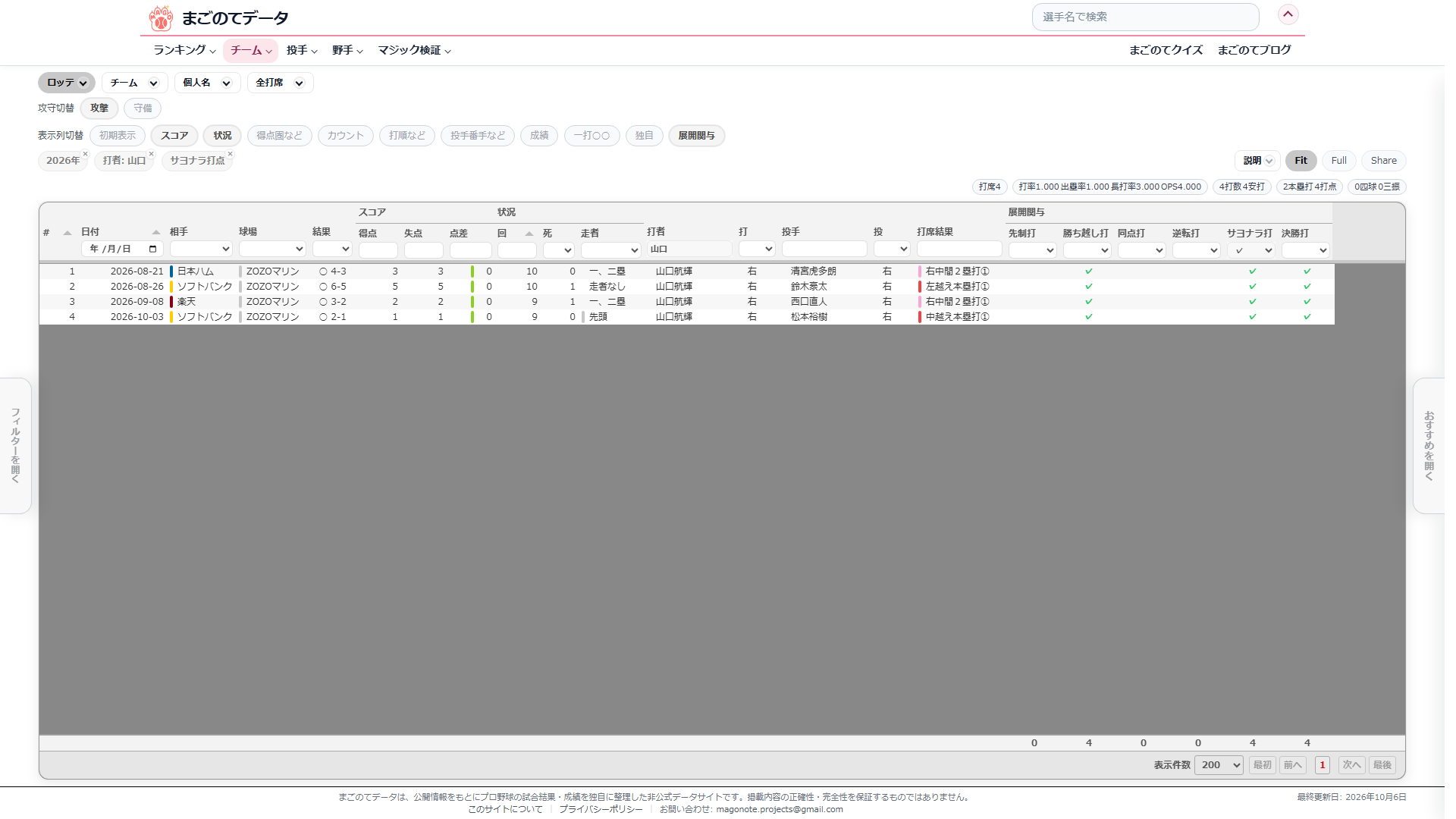Remove the 打者: 山口 filter chip

point(151,154)
